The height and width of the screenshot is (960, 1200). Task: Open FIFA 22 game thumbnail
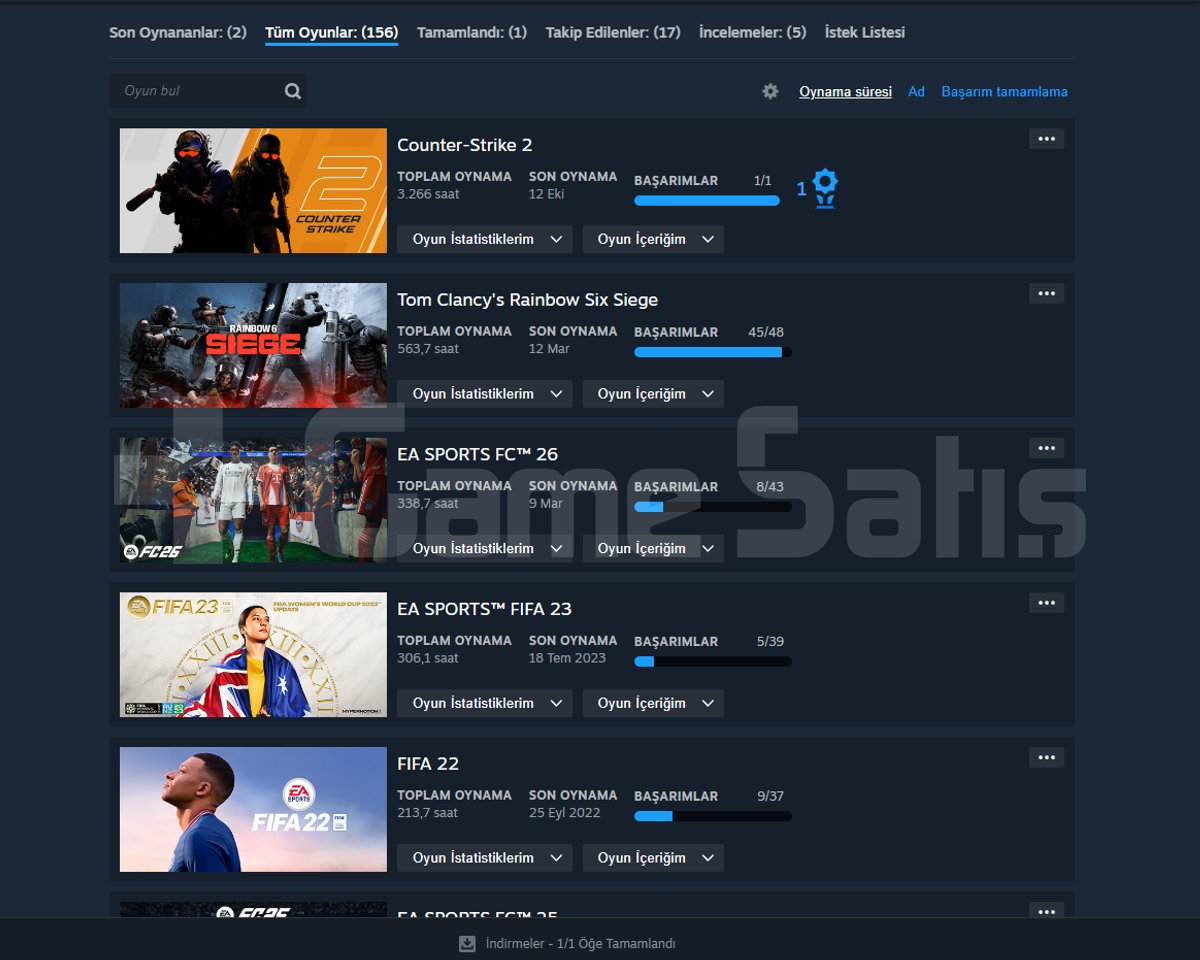click(253, 809)
